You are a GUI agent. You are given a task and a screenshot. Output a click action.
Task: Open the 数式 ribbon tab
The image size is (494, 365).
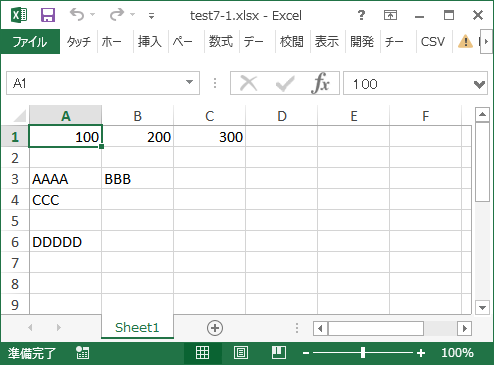(x=221, y=42)
